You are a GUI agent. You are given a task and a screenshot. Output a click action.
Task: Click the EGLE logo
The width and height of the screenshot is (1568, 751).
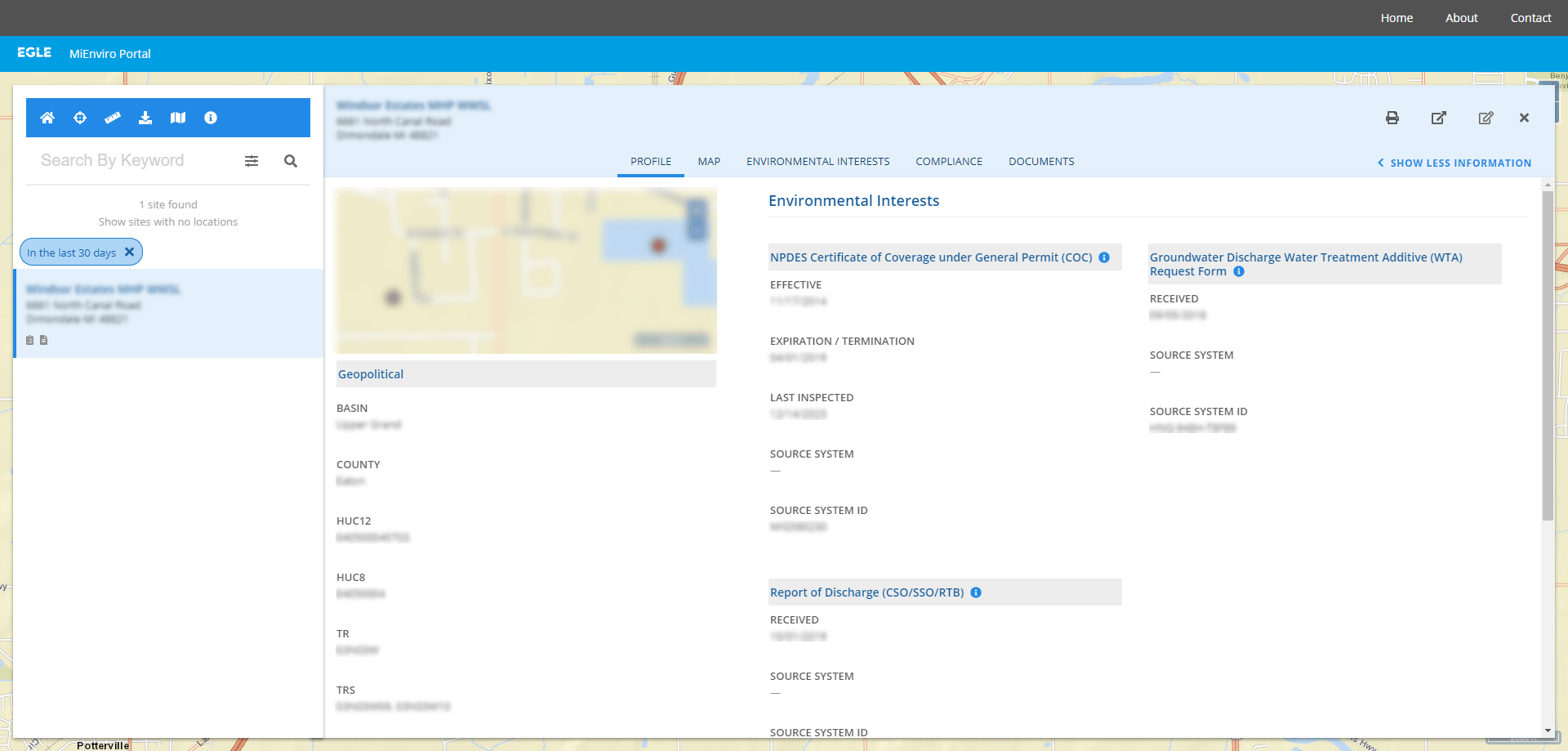point(34,53)
